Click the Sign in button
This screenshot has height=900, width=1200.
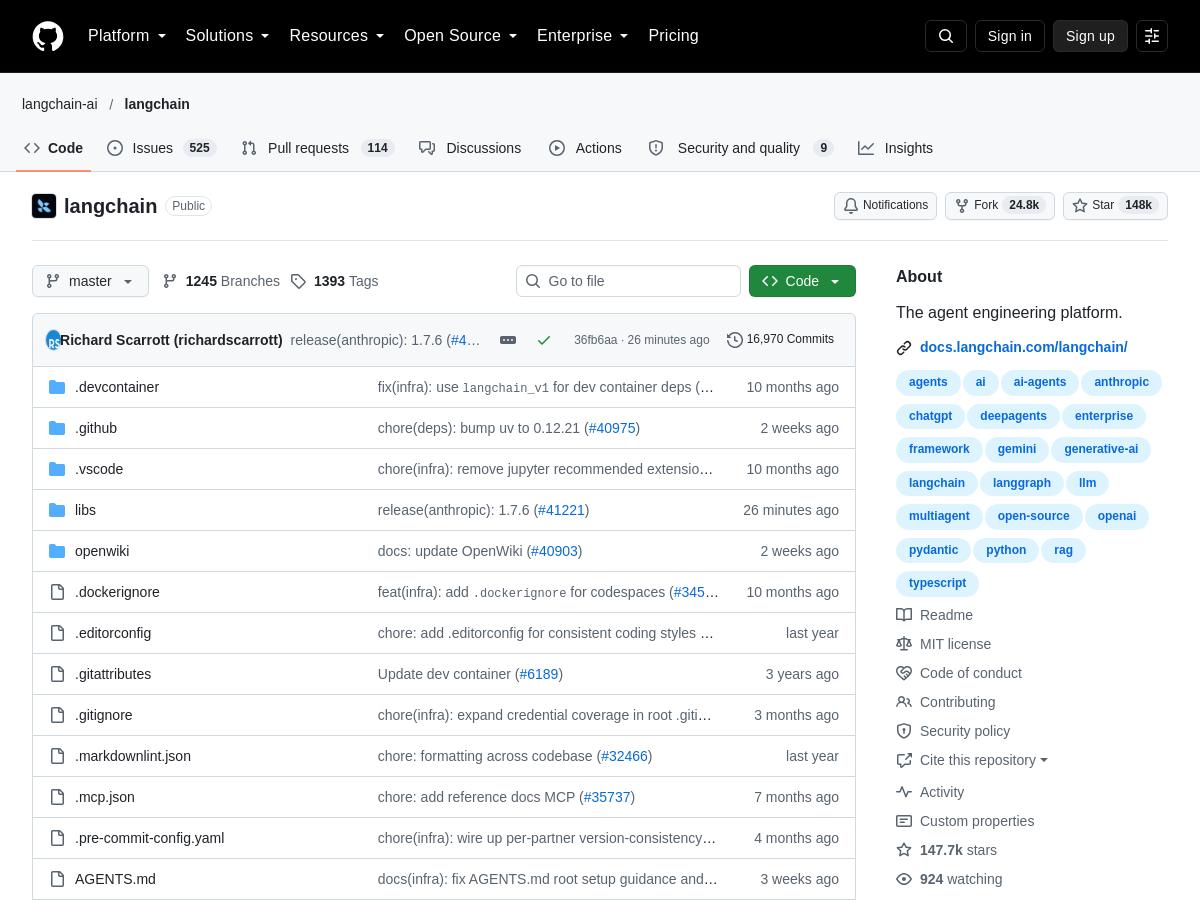(1010, 36)
